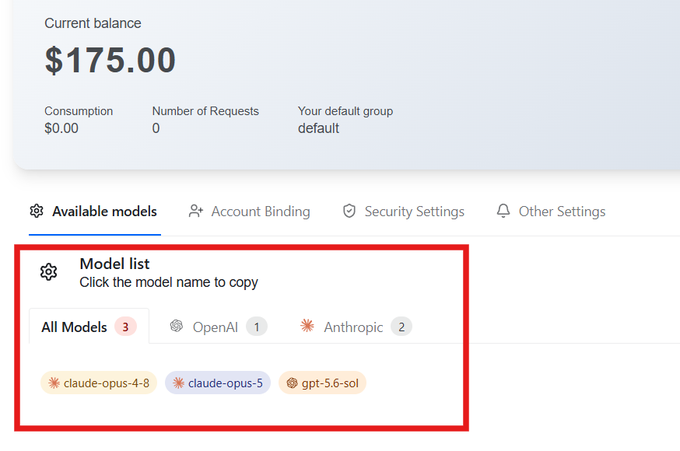Copy the gpt-5.6-sol model name
680x451 pixels.
point(322,383)
